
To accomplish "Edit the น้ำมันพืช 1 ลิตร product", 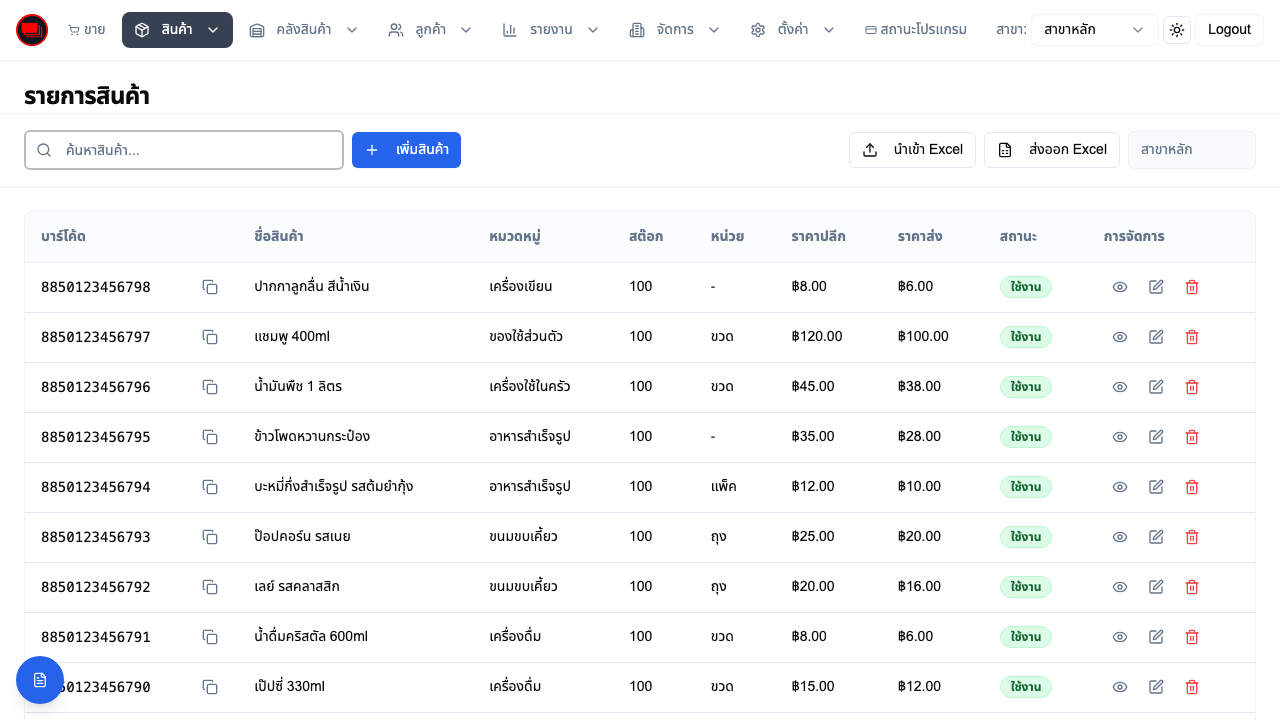I will click(1156, 387).
